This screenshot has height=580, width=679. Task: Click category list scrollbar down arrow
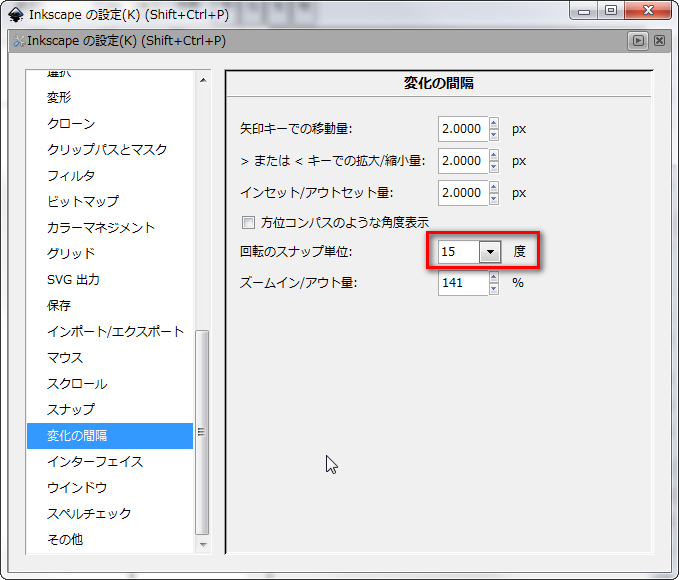click(x=203, y=544)
